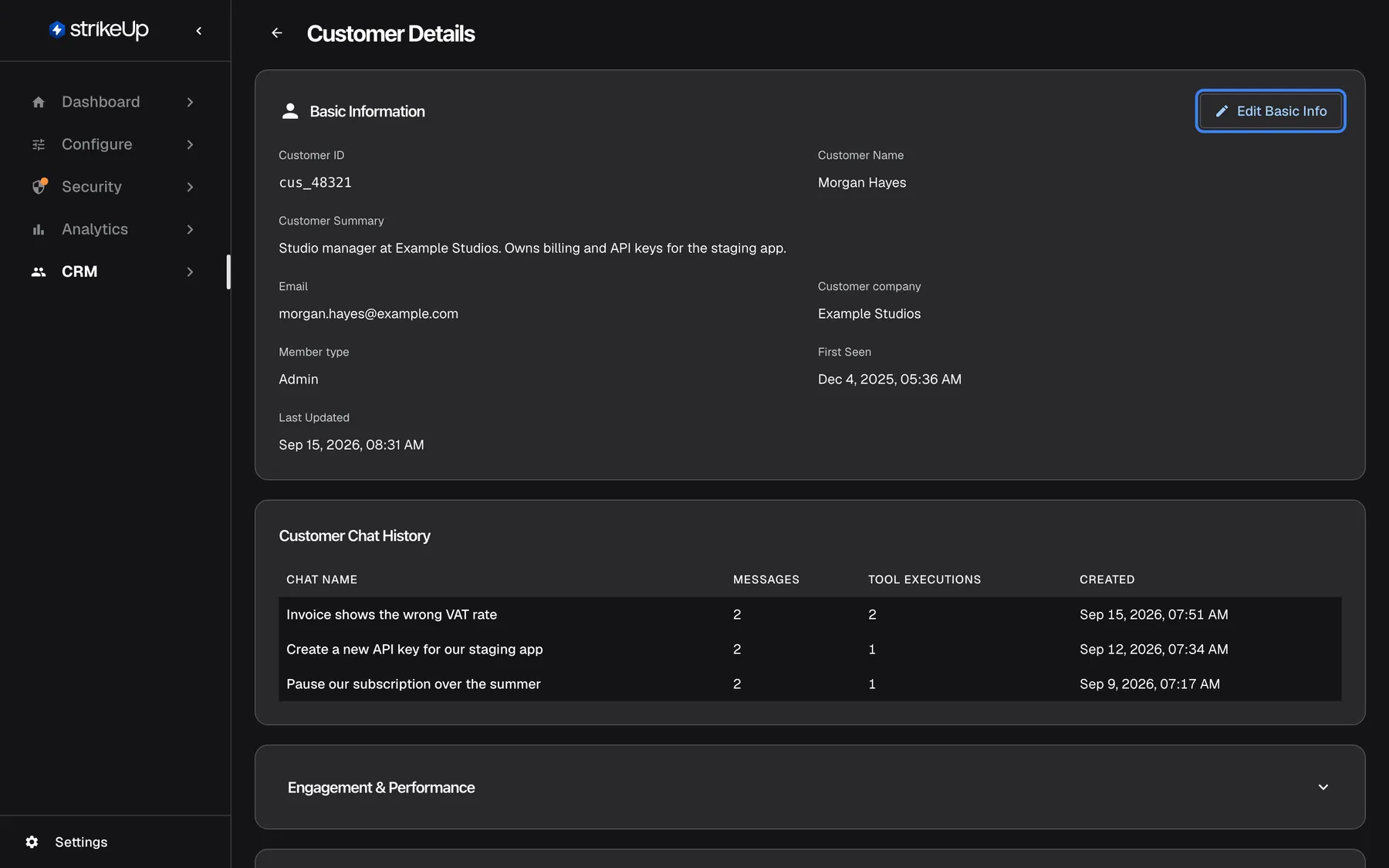Click the date Sep 12, 2026, 07:34 AM
The width and height of the screenshot is (1389, 868).
(x=1154, y=649)
